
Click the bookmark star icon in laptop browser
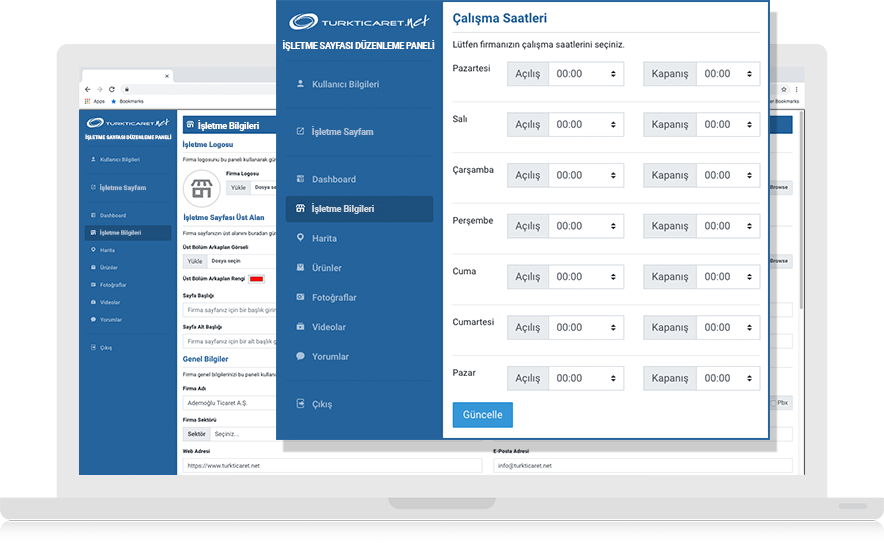(x=784, y=89)
